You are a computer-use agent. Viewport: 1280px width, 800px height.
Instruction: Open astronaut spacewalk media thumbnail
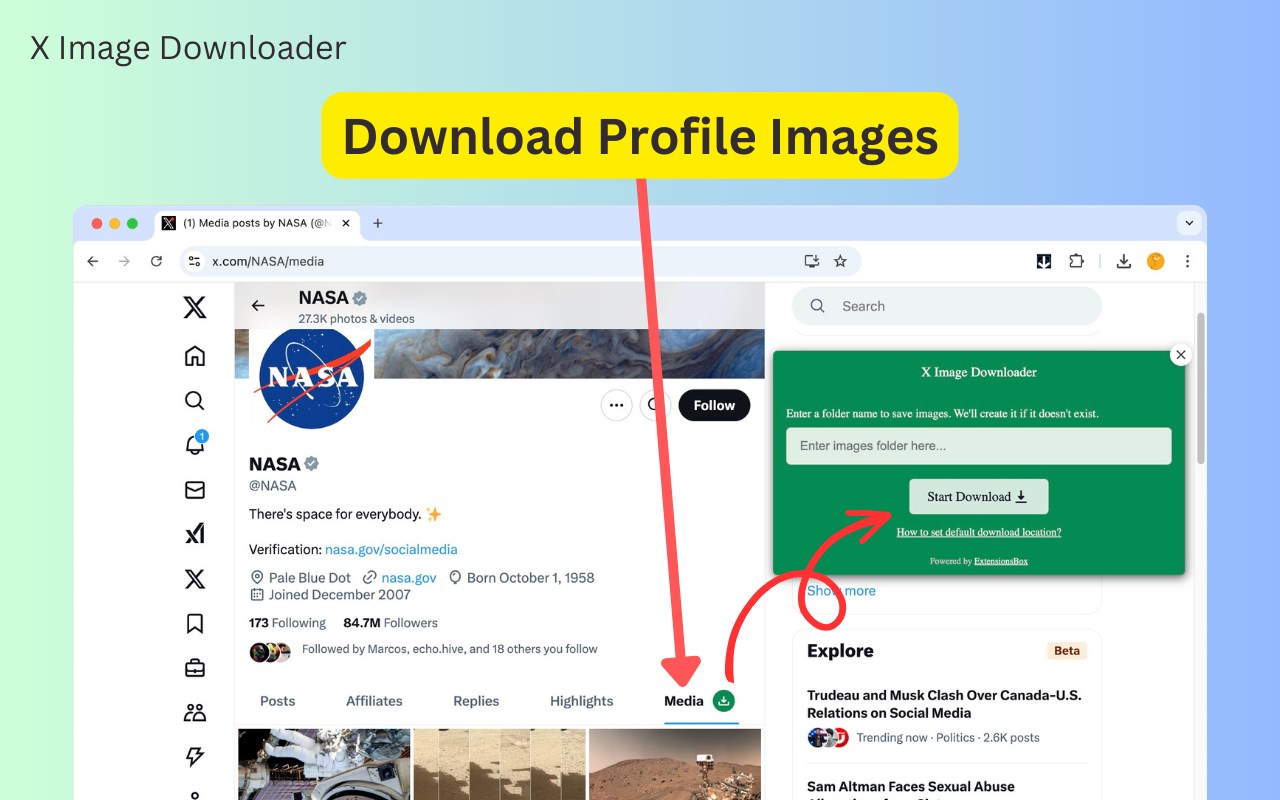(x=324, y=764)
